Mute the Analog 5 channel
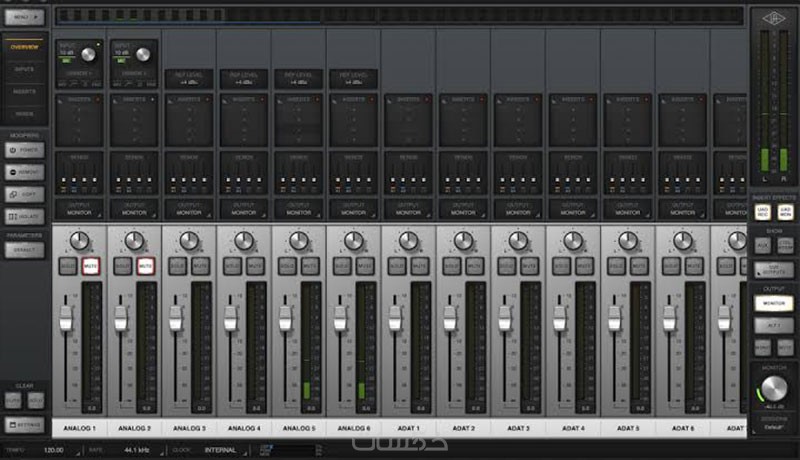This screenshot has width=800, height=460. [310, 266]
